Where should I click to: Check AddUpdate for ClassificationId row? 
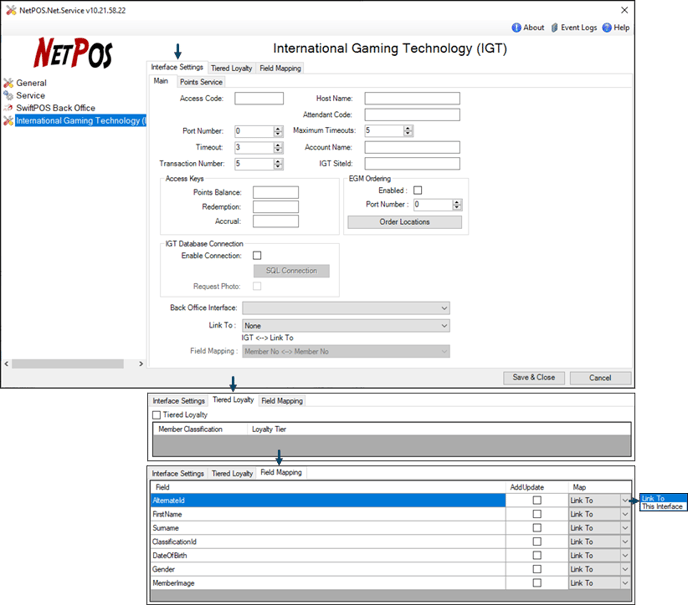pyautogui.click(x=537, y=541)
